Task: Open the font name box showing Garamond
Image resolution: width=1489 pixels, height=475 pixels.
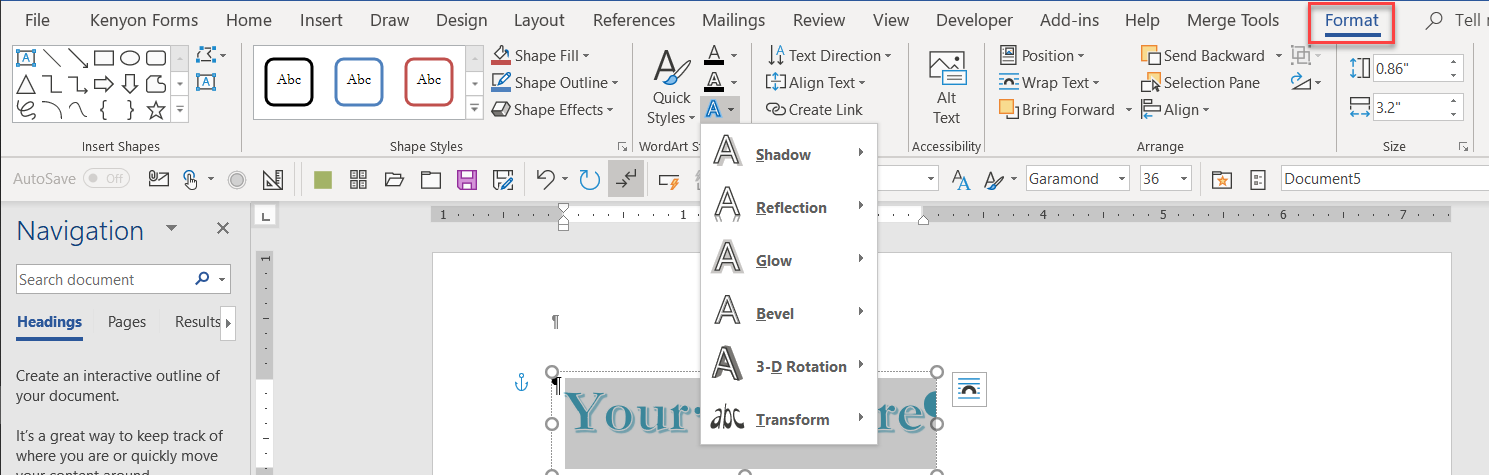Action: point(1079,179)
